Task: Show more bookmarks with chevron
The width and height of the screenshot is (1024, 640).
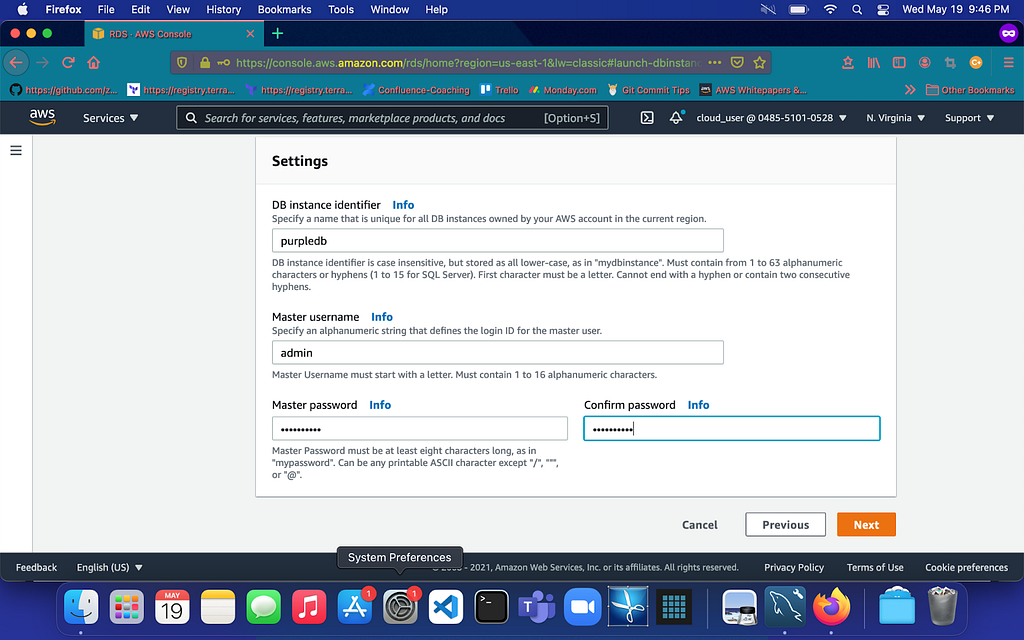Action: point(910,89)
